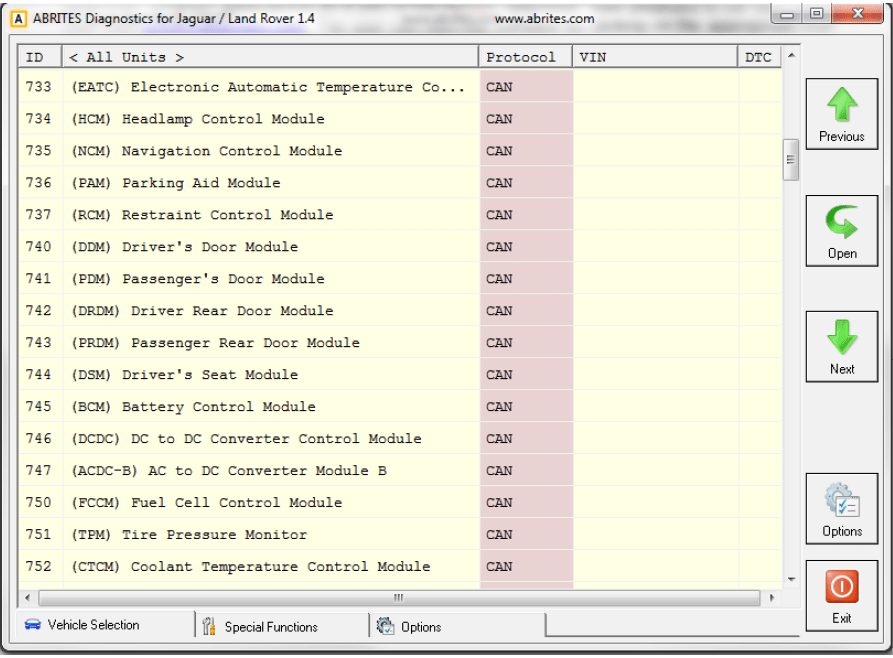Screen dimensions: 893x658
Task: Click the horizontal scrollbar right arrow
Action: (x=772, y=598)
